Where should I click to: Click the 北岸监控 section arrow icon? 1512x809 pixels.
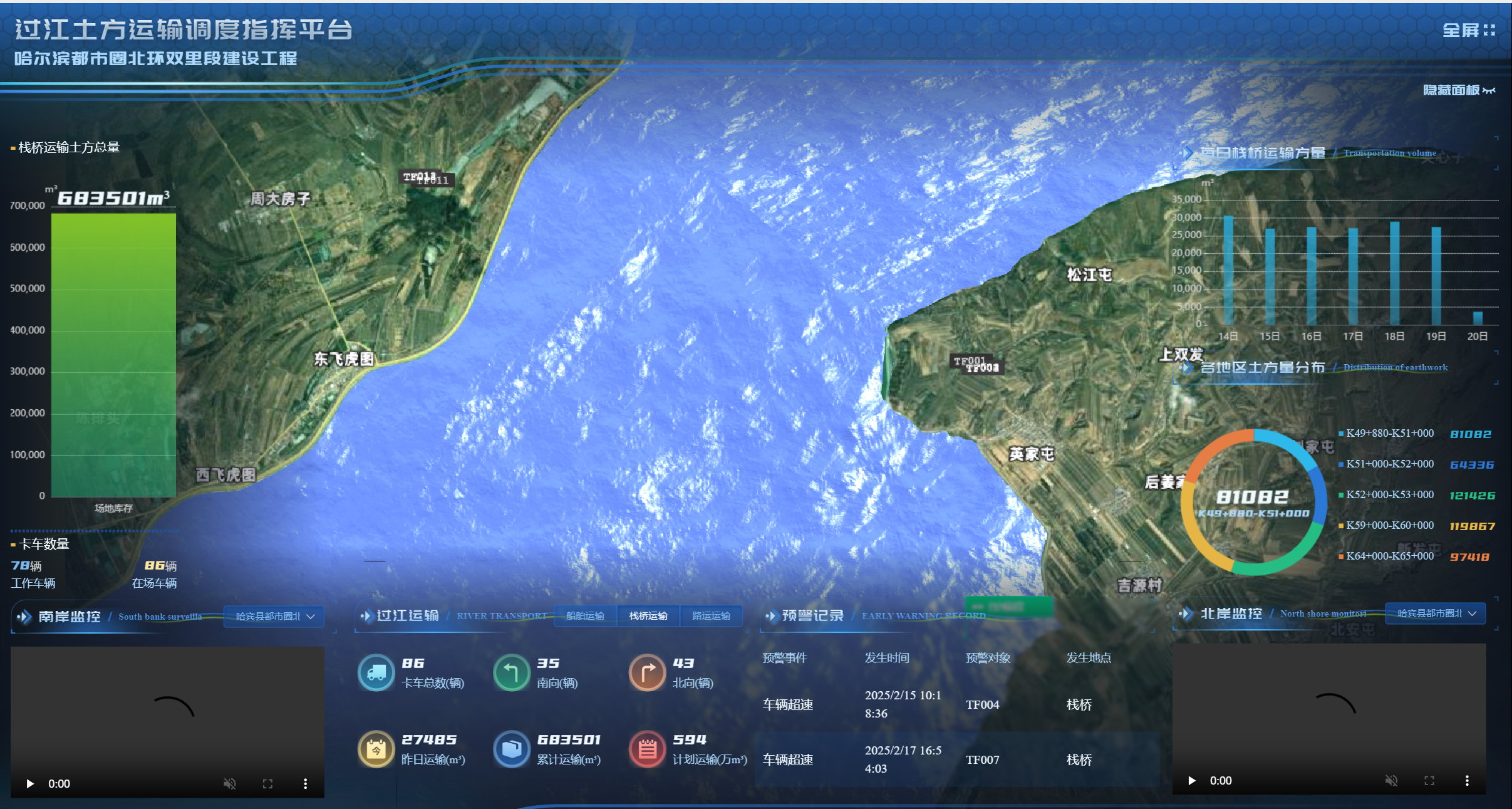[x=1185, y=614]
